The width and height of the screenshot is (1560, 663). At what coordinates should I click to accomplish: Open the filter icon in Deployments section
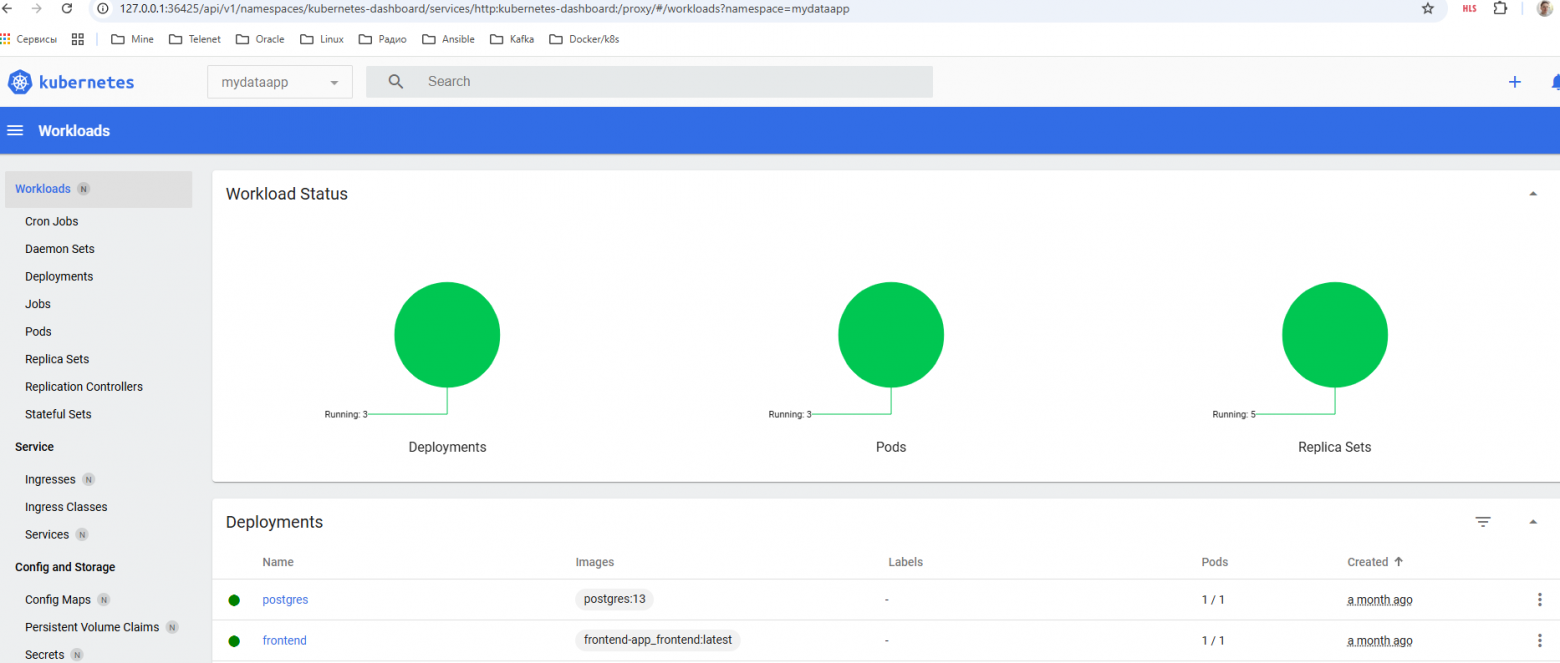pyautogui.click(x=1482, y=521)
